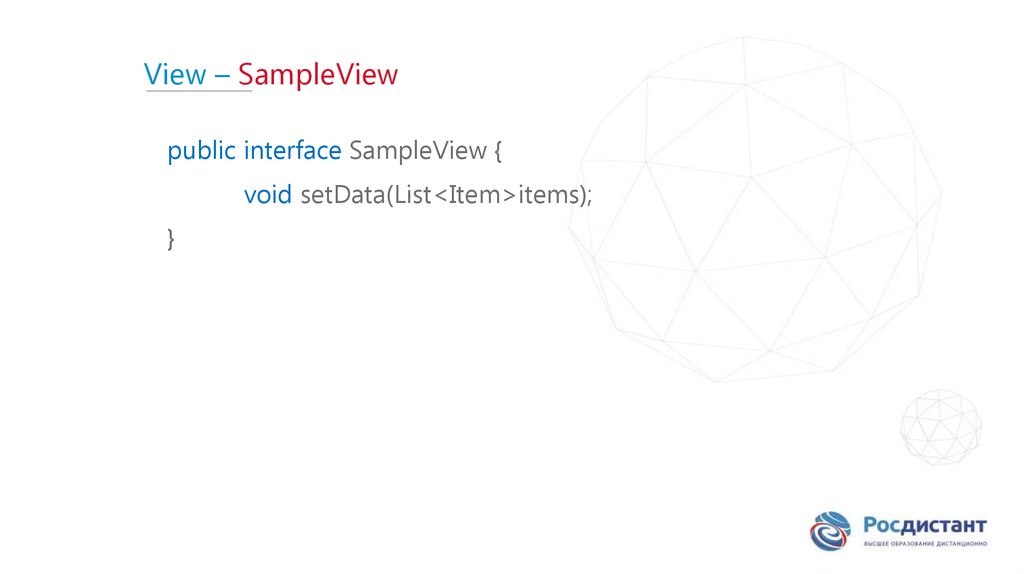The height and width of the screenshot is (574, 1024).
Task: Select the blue "void" keyword
Action: click(x=267, y=195)
